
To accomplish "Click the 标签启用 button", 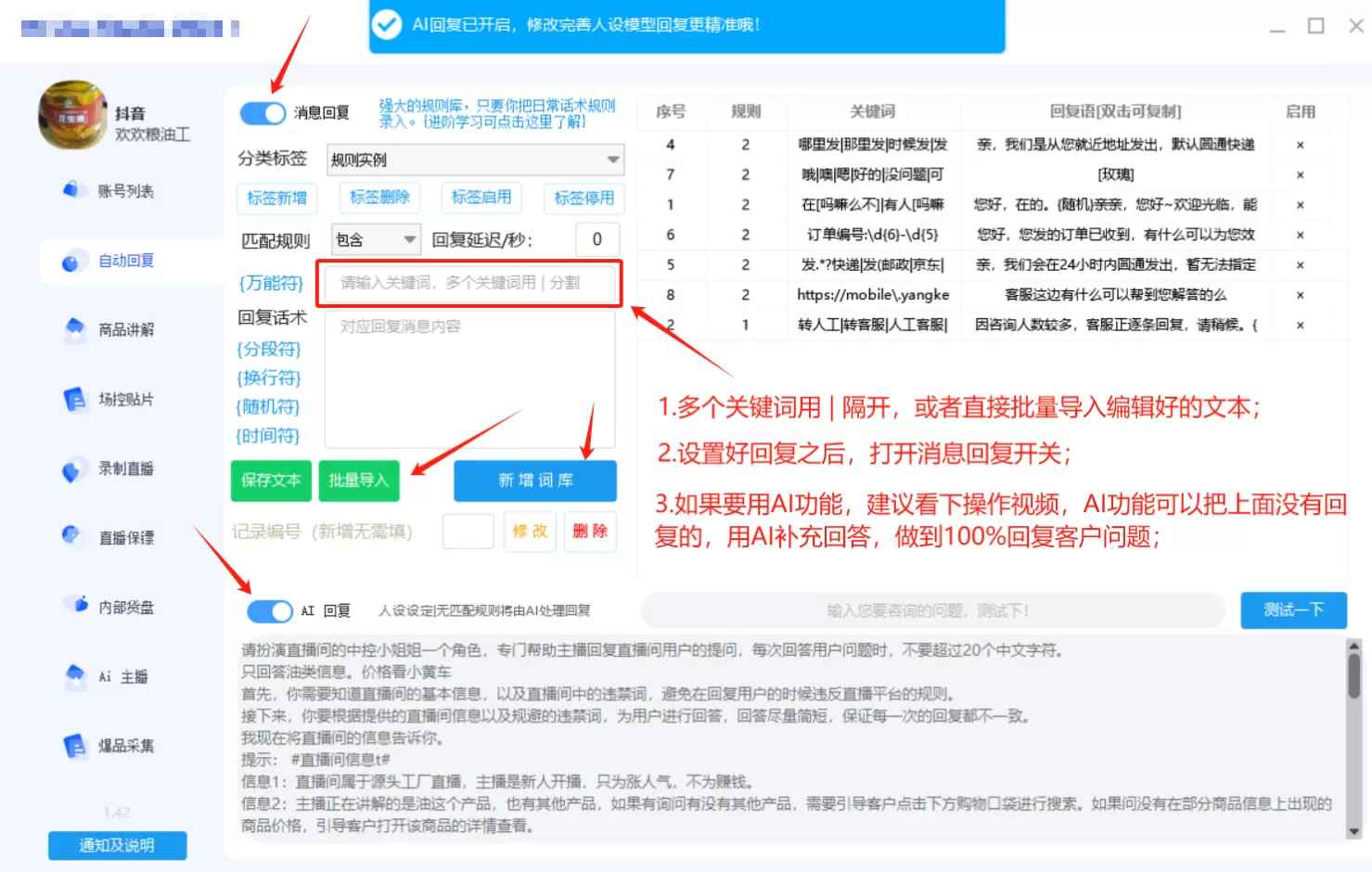I will coord(481,197).
